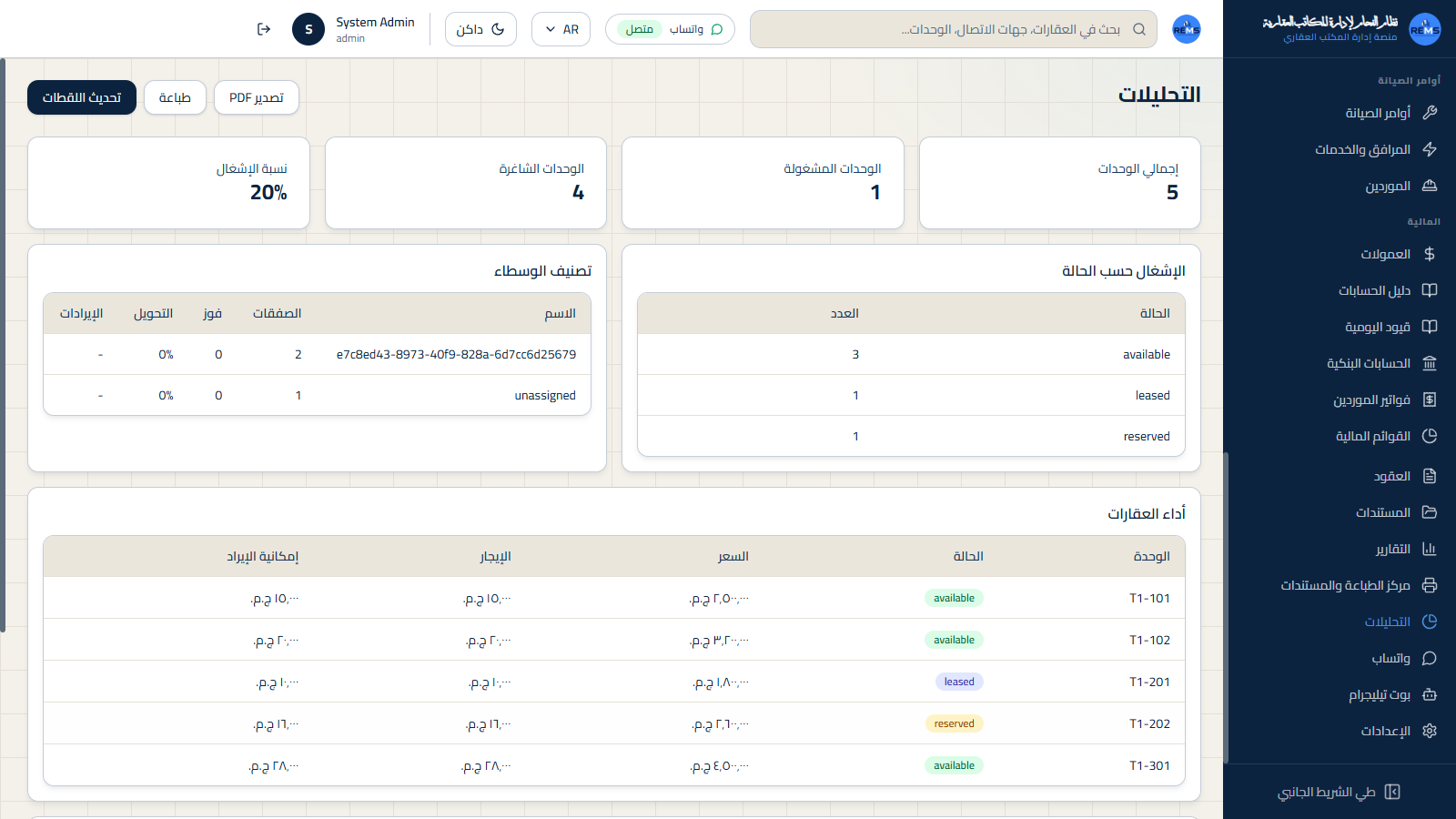Collapse the sidebar using طي الشريط الجانبي
Image resolution: width=1456 pixels, height=819 pixels.
point(1339,792)
